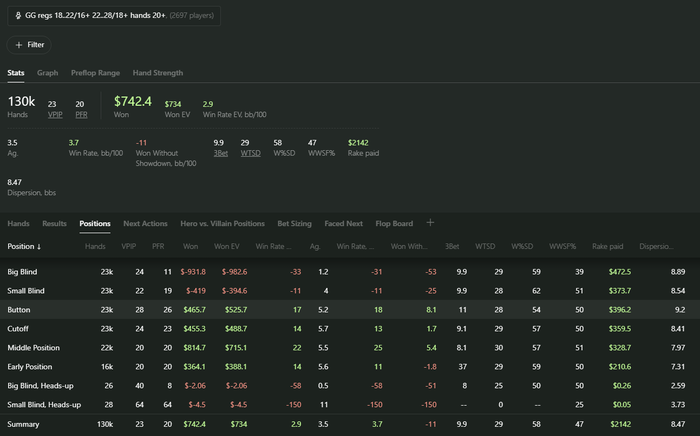Viewport: 700px width, 436px height.
Task: Sort by WWSF% column header
Action: [x=562, y=246]
